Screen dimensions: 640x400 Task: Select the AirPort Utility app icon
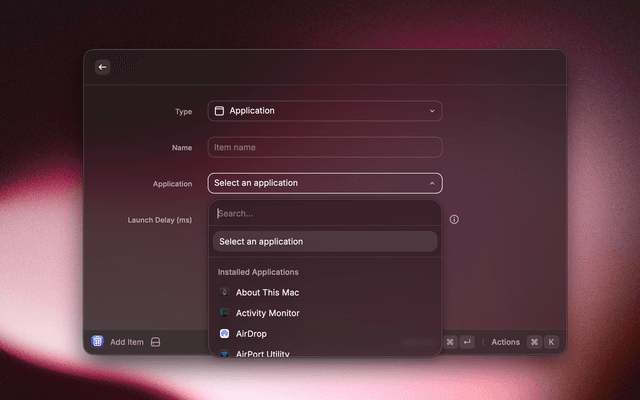224,353
